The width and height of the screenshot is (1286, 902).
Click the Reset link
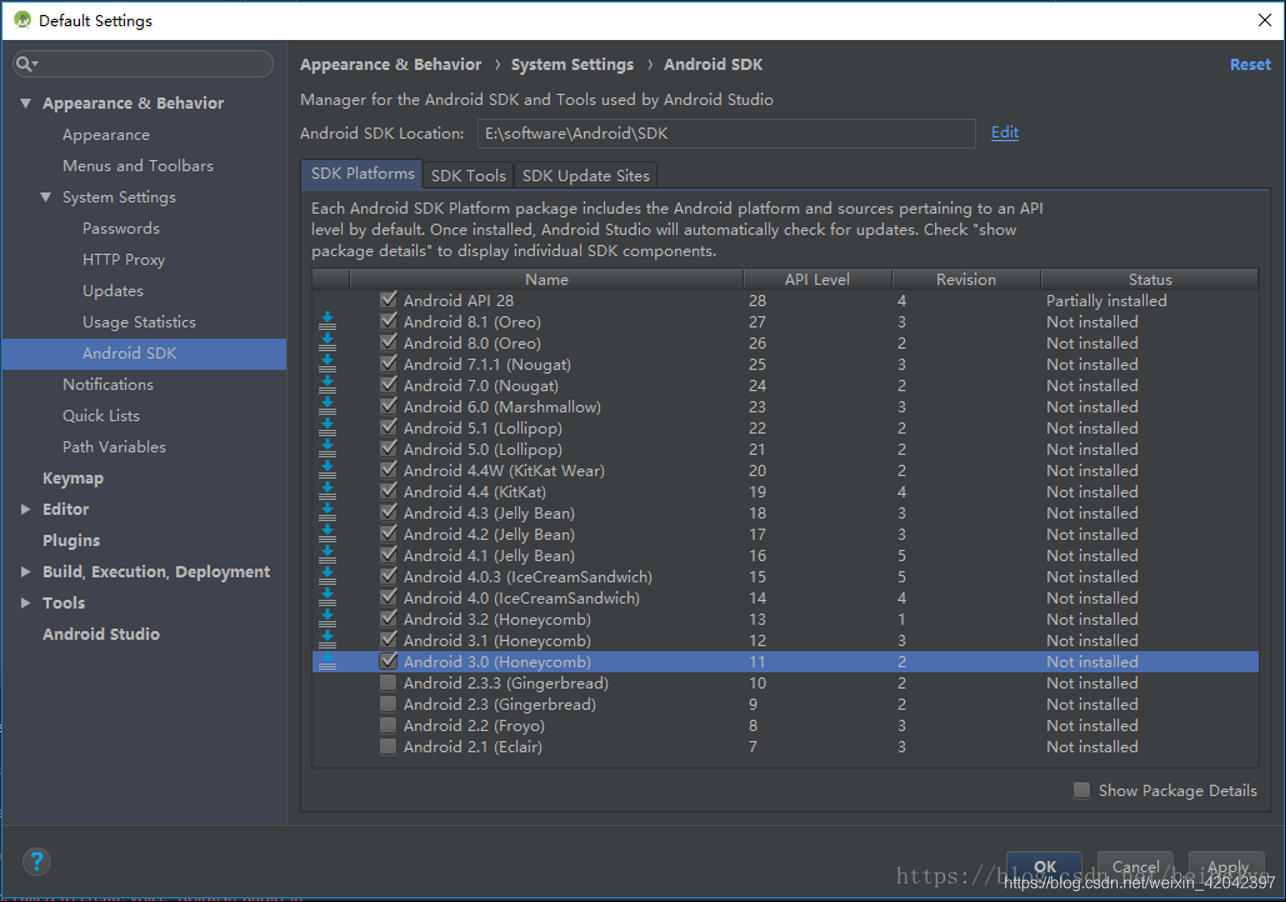[1250, 64]
